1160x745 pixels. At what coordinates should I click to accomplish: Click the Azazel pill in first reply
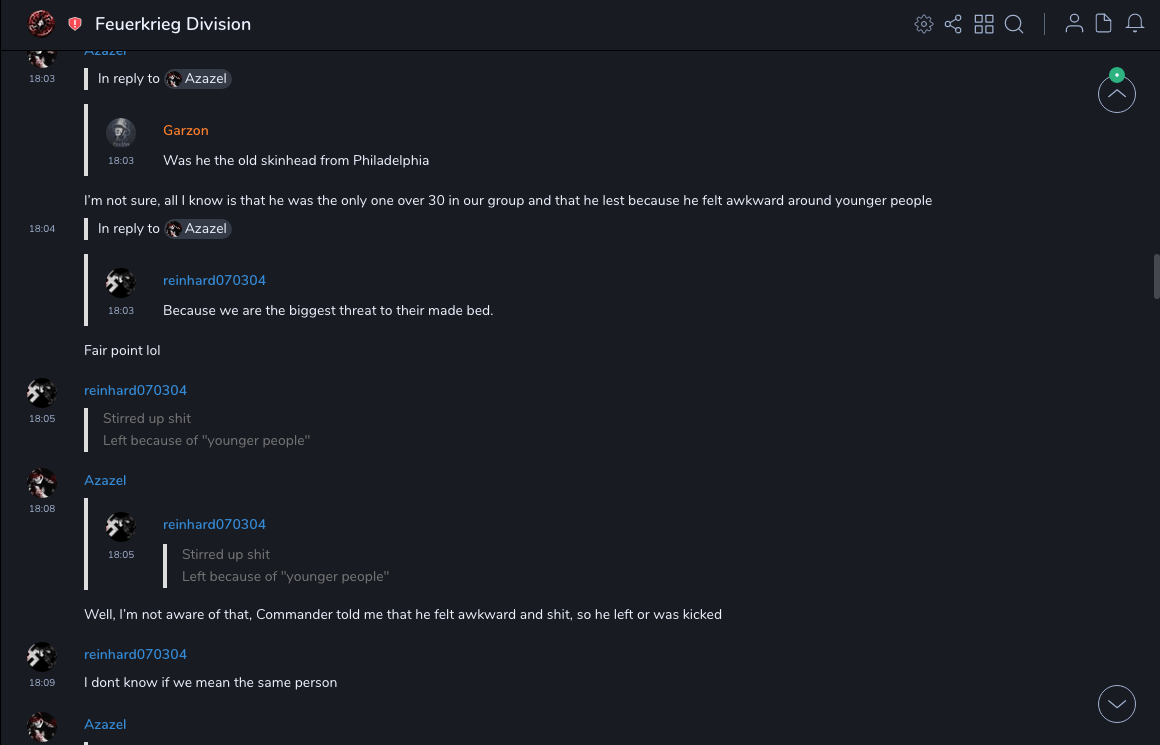pos(198,79)
